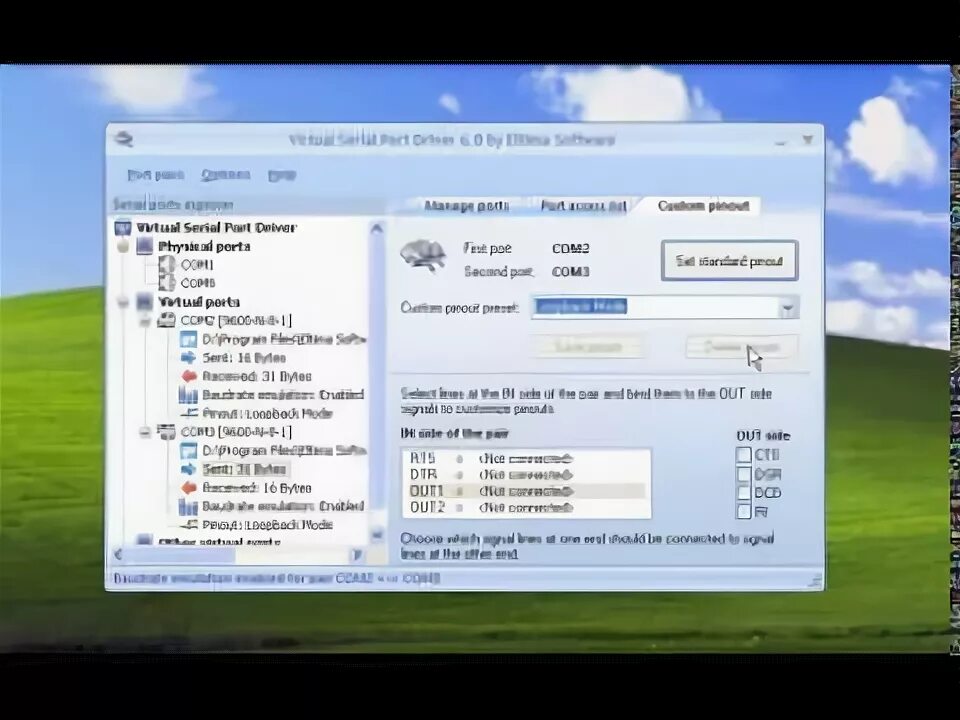This screenshot has width=960, height=720.
Task: Select the OUT1 row in IN side list
Action: click(x=527, y=491)
